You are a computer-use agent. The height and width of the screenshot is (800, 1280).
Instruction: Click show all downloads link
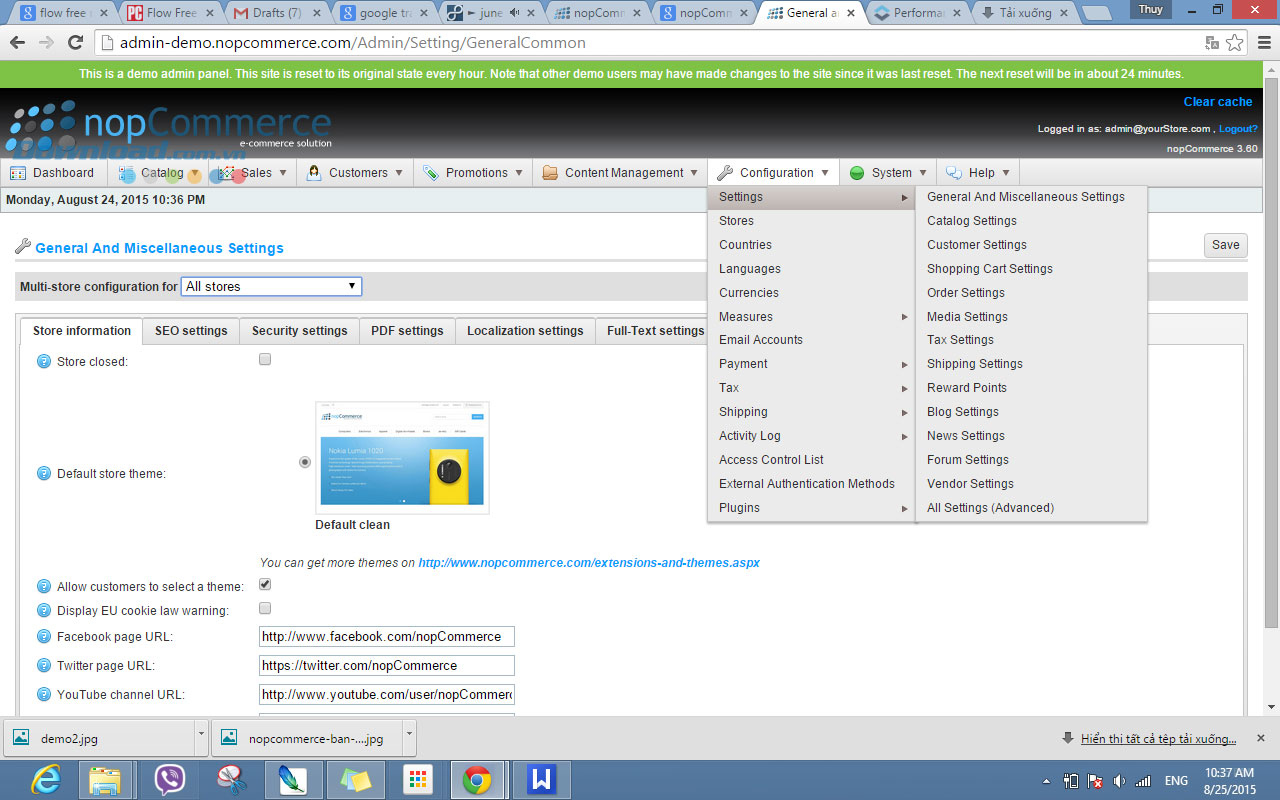1158,739
